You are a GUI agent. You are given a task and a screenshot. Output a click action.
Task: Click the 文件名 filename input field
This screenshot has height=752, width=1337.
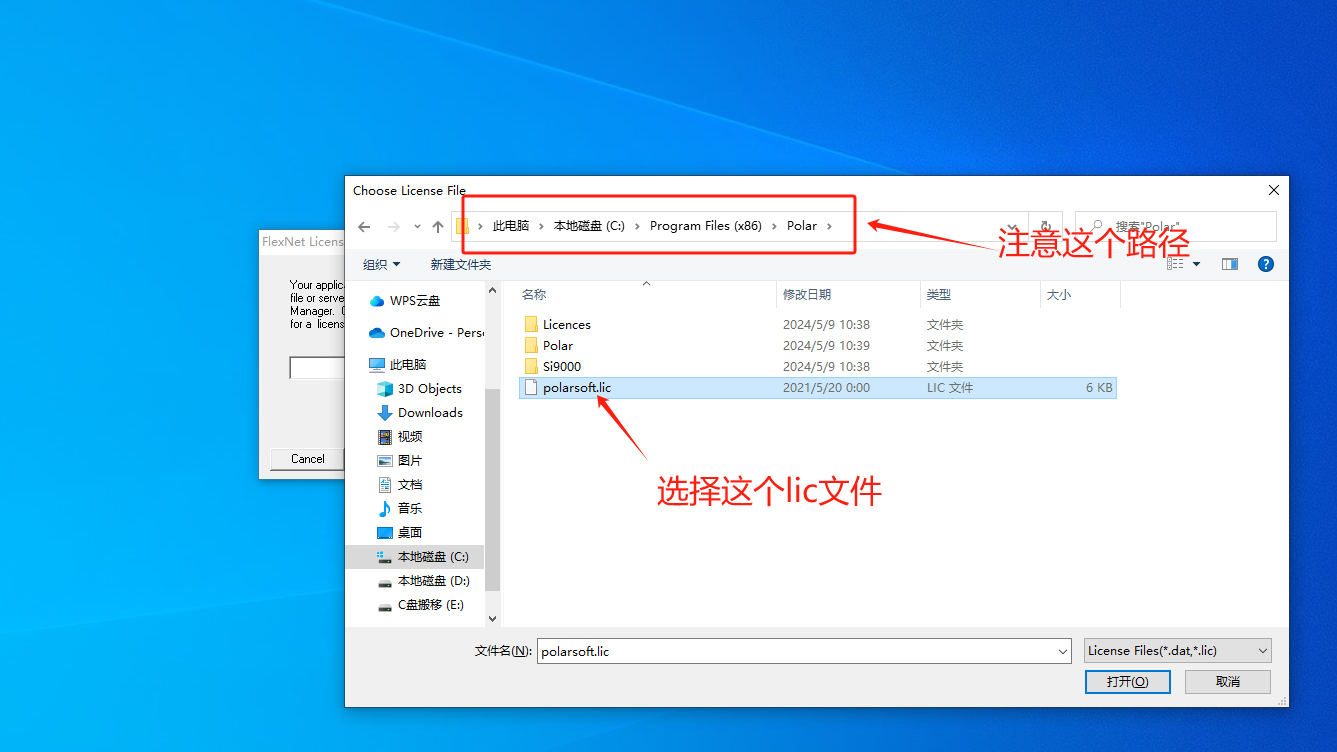pyautogui.click(x=796, y=651)
